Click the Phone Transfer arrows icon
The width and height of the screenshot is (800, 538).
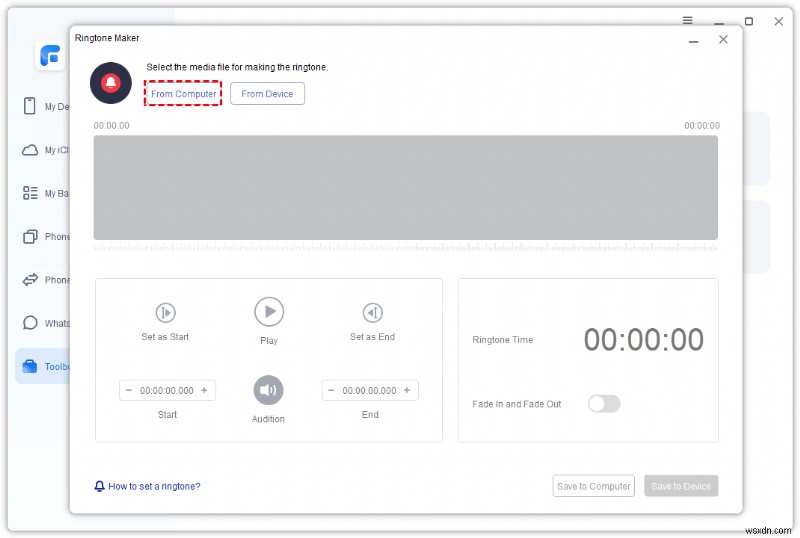tap(30, 280)
